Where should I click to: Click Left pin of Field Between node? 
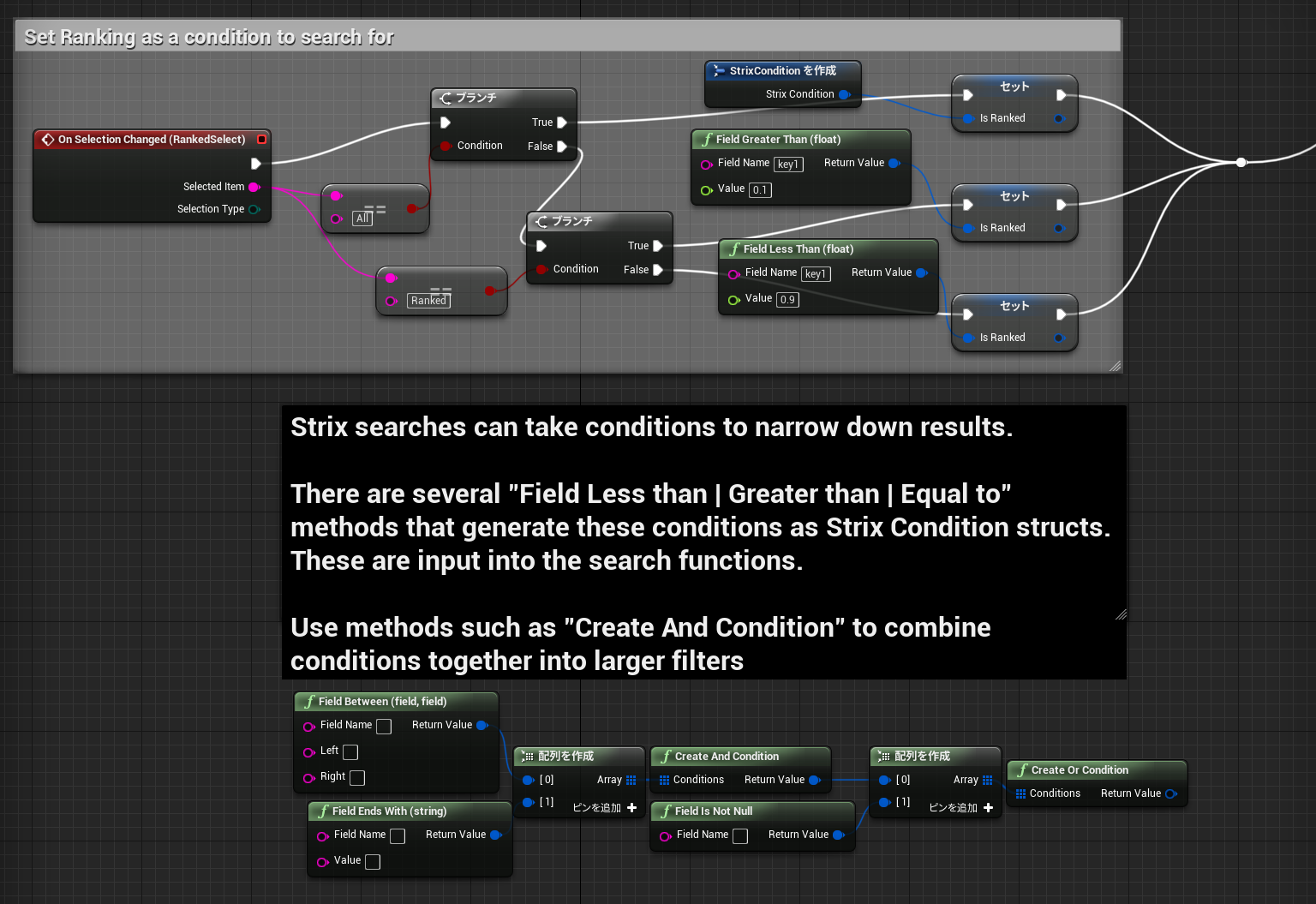309,752
